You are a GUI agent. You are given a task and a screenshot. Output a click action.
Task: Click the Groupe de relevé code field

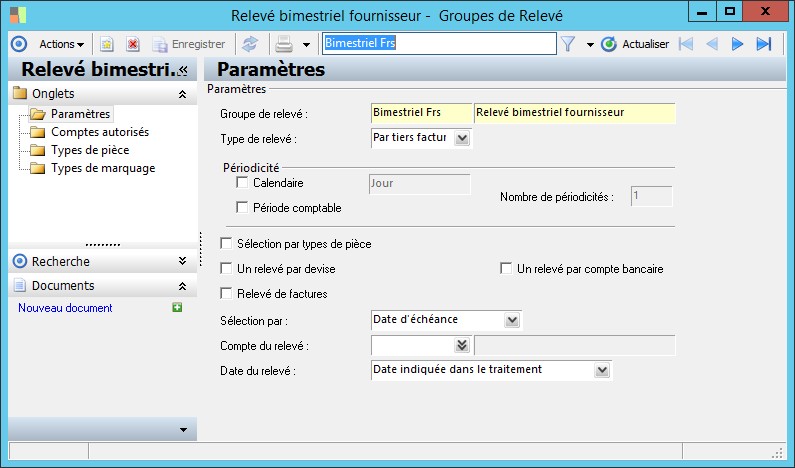click(x=420, y=112)
